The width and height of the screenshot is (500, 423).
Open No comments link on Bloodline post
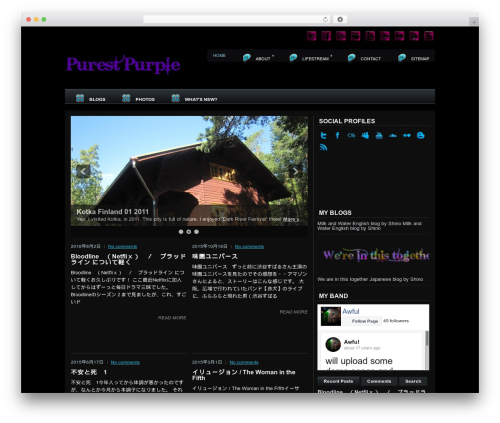point(122,247)
